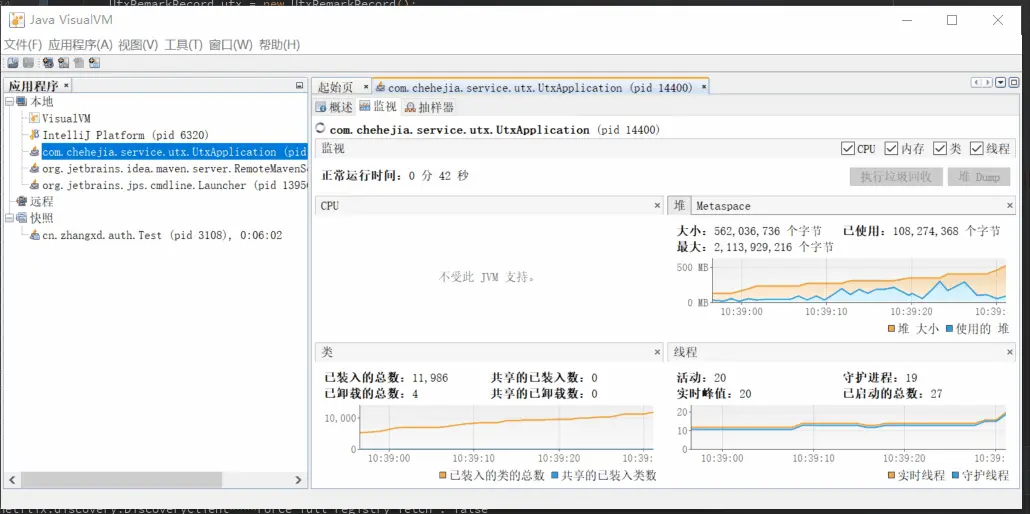Click the Java cup icon on UtxApplication tab
This screenshot has width=1030, height=514.
(380, 87)
